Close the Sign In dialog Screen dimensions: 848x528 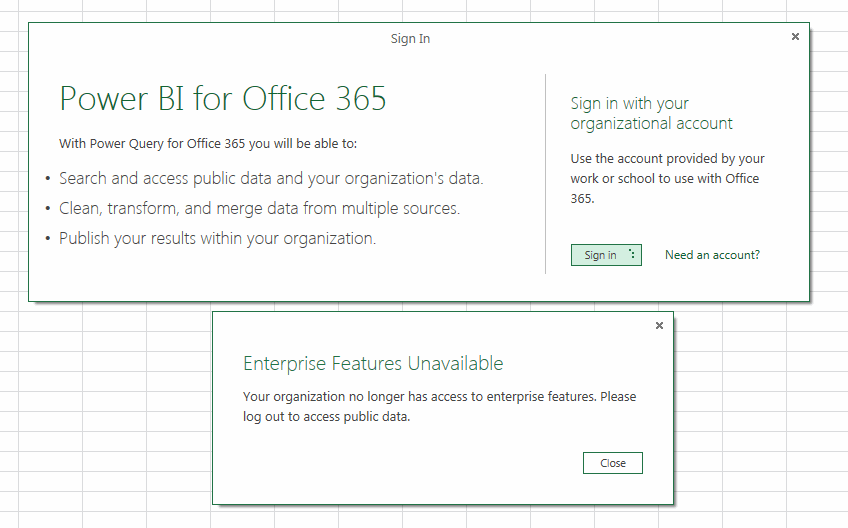[795, 36]
